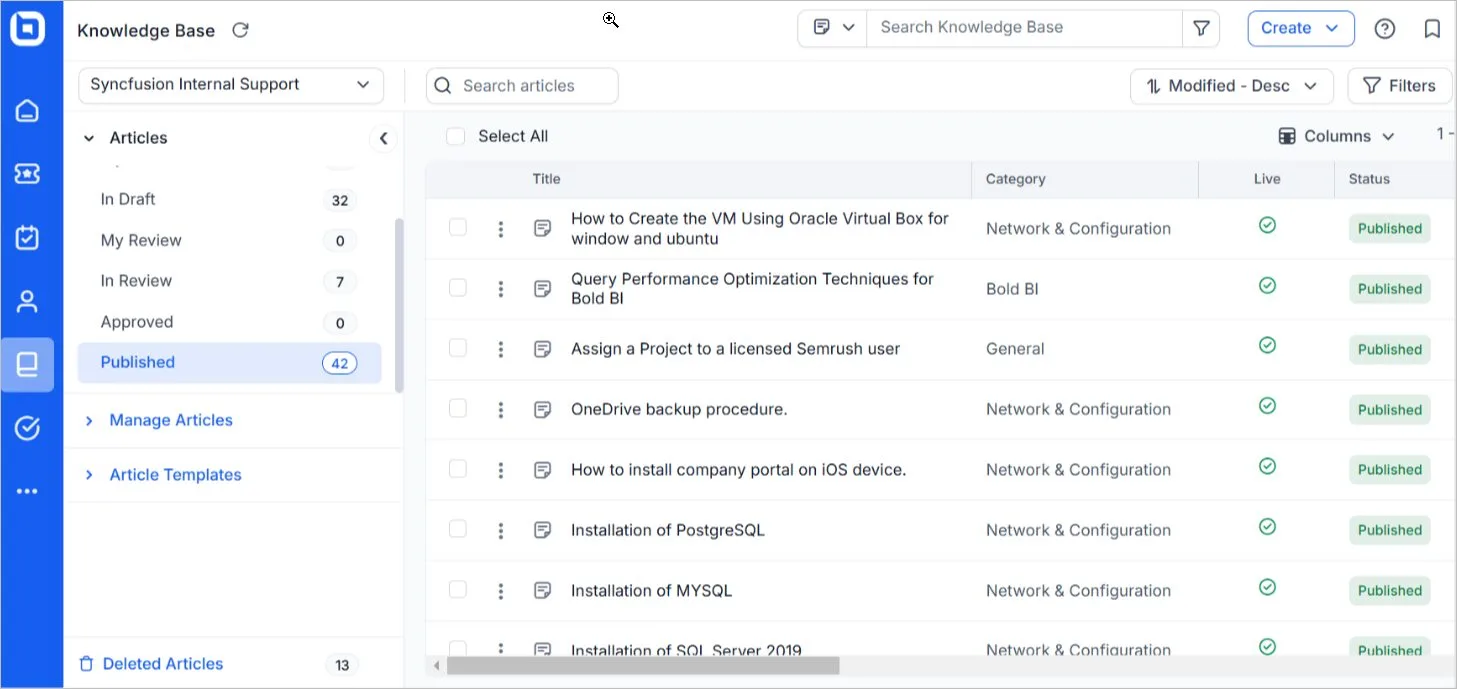The image size is (1457, 689).
Task: Open article Installation of PostgreSQL
Action: 667,530
